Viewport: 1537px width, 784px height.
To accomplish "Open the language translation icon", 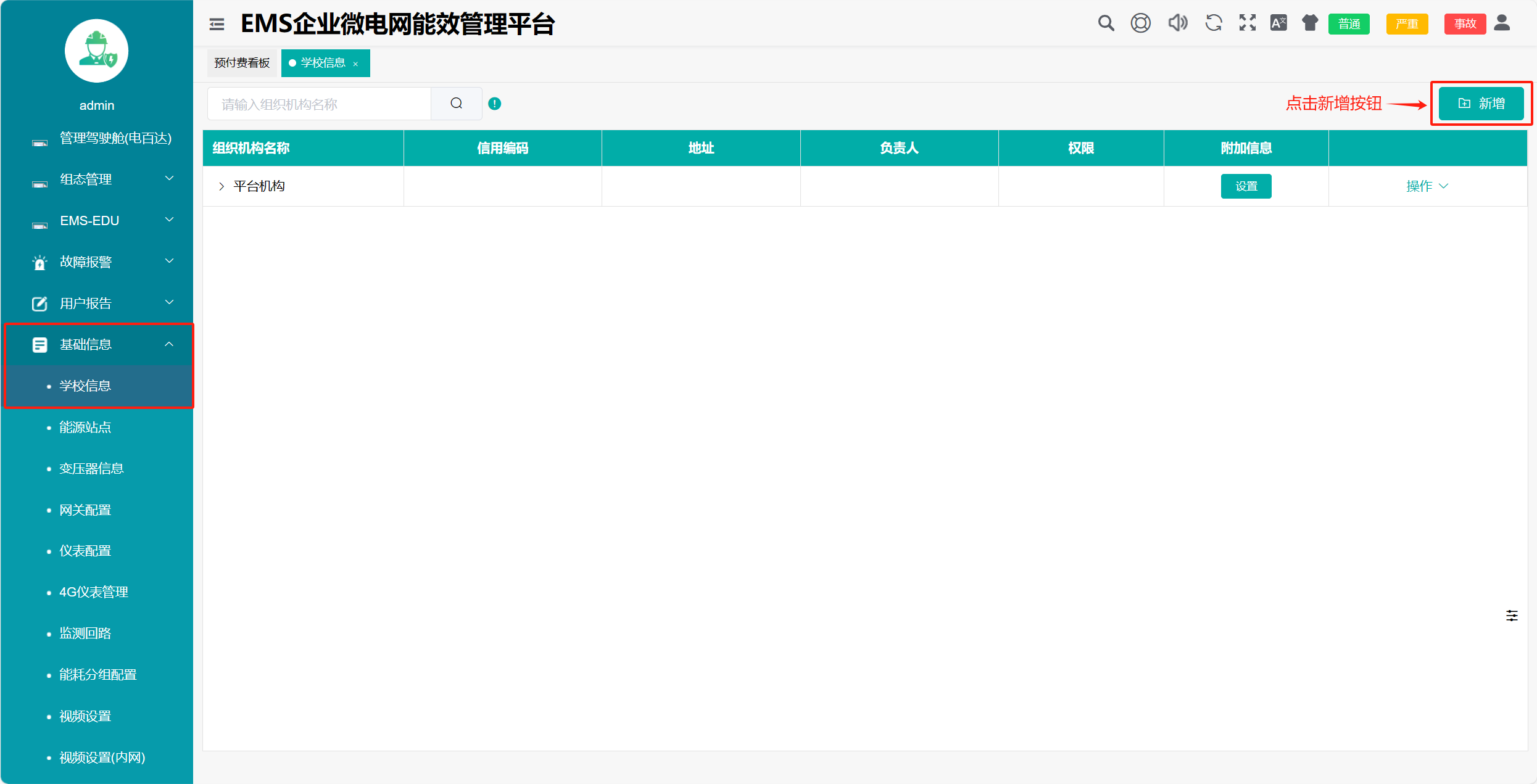I will (1278, 23).
